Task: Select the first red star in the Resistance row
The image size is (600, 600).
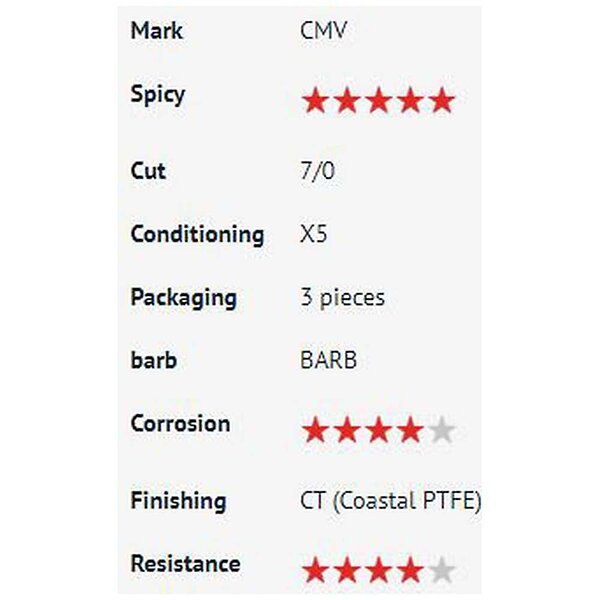Action: tap(316, 571)
